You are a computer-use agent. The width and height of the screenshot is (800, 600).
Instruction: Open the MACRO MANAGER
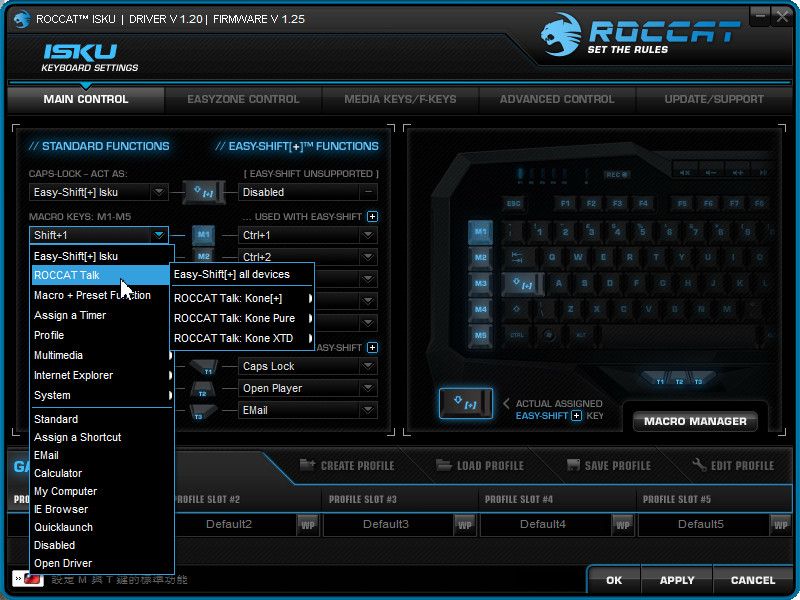point(695,421)
